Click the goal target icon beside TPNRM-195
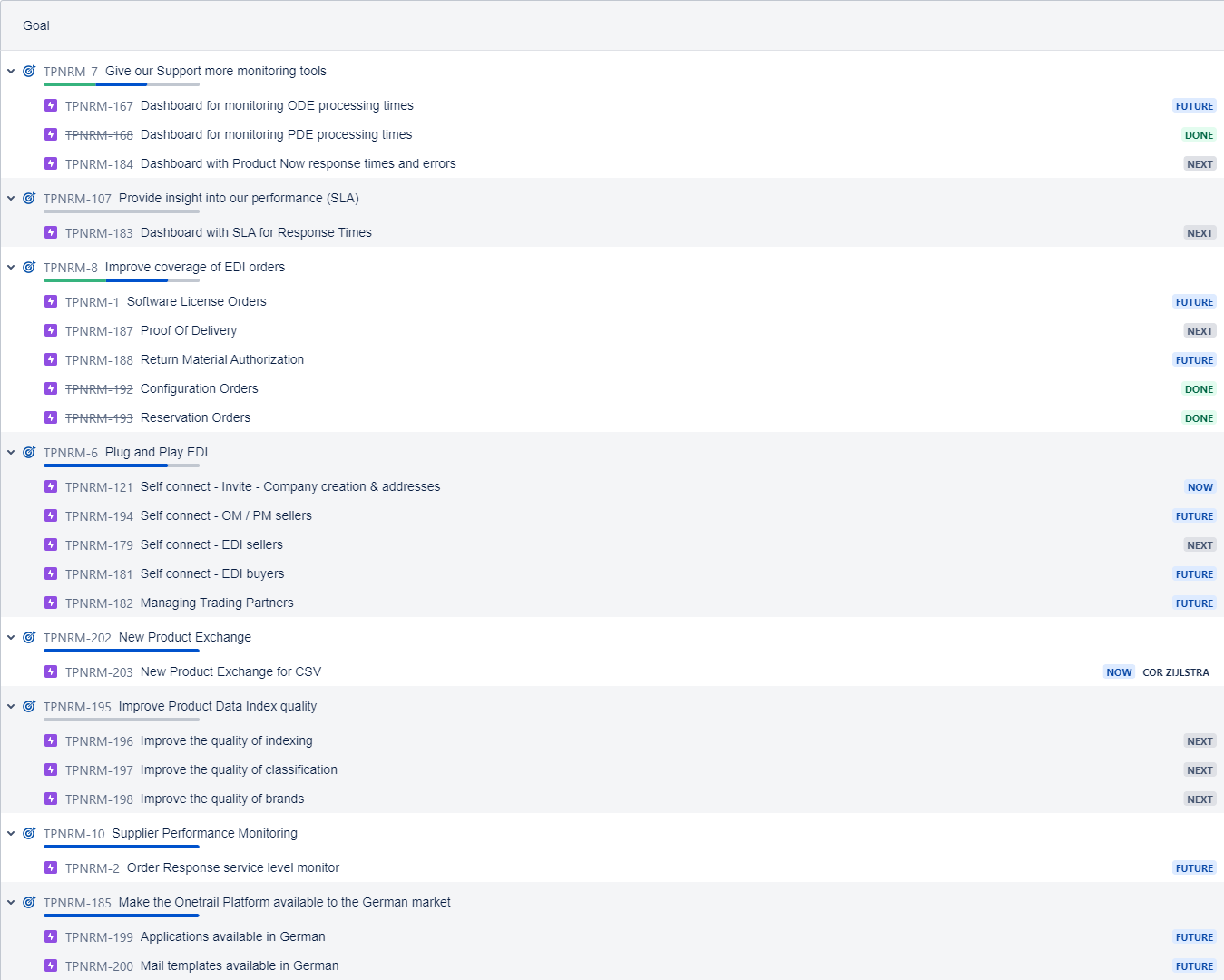 click(29, 706)
